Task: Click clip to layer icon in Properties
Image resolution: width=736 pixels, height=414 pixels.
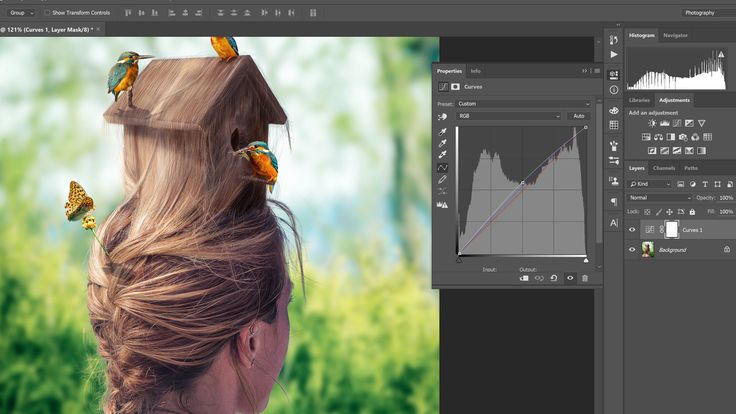Action: (x=524, y=278)
